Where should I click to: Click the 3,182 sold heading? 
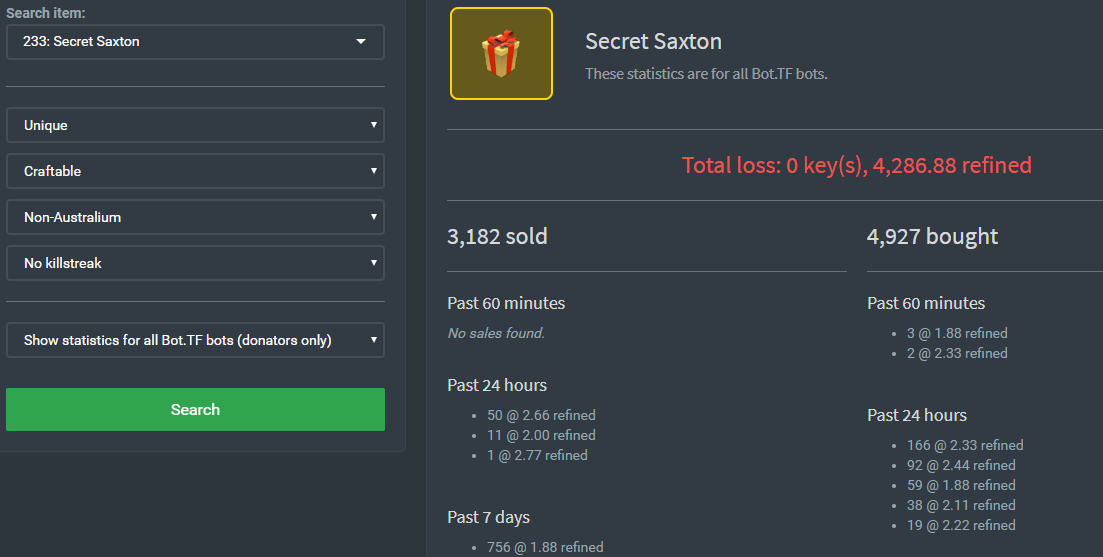(497, 236)
